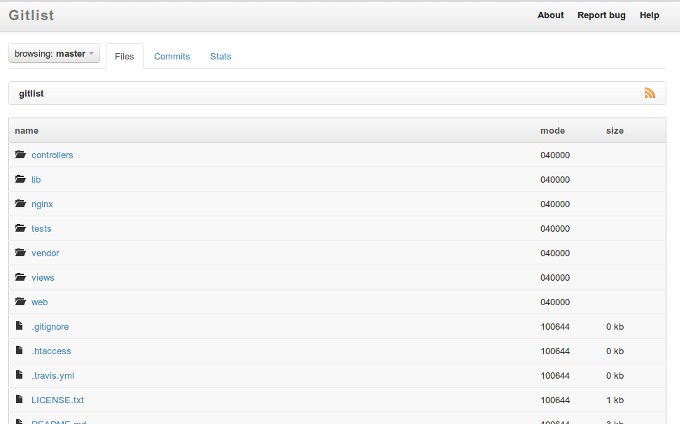
Task: Click the RSS feed icon
Action: (649, 93)
